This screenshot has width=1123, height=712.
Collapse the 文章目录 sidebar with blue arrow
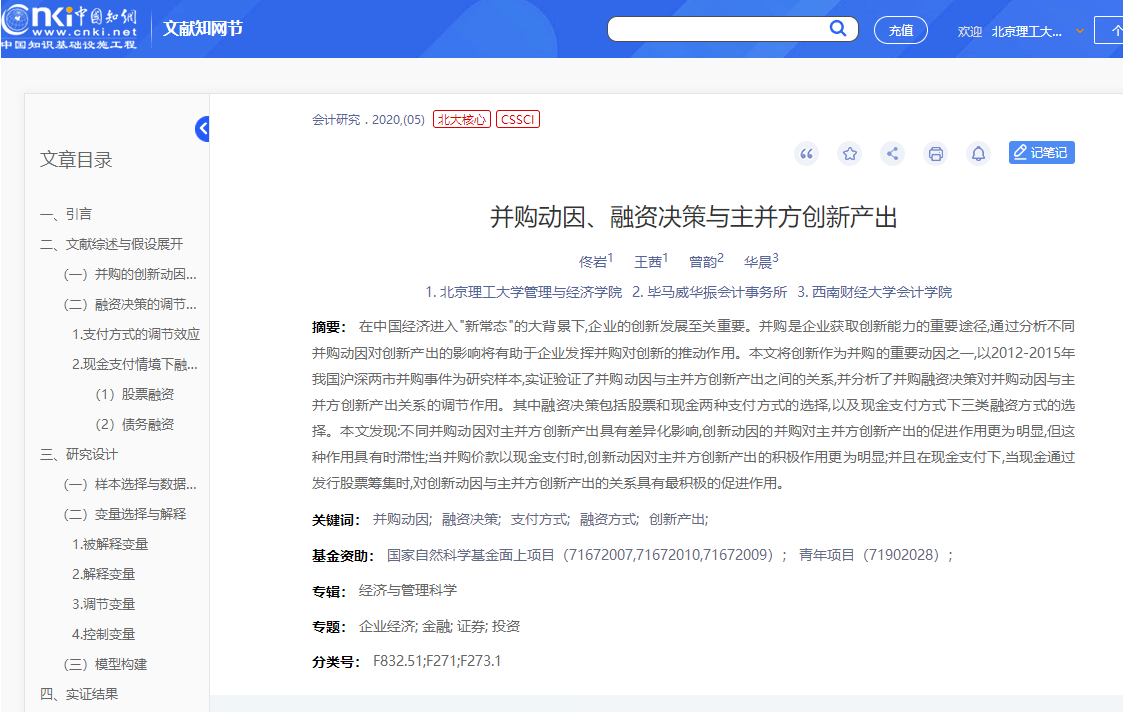coord(203,128)
